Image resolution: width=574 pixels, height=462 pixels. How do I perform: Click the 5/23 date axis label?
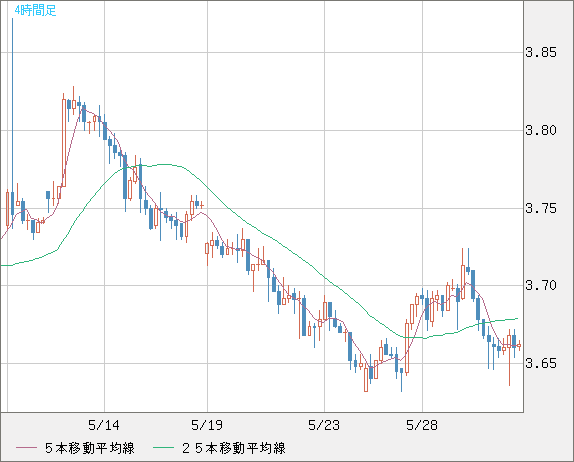(324, 425)
